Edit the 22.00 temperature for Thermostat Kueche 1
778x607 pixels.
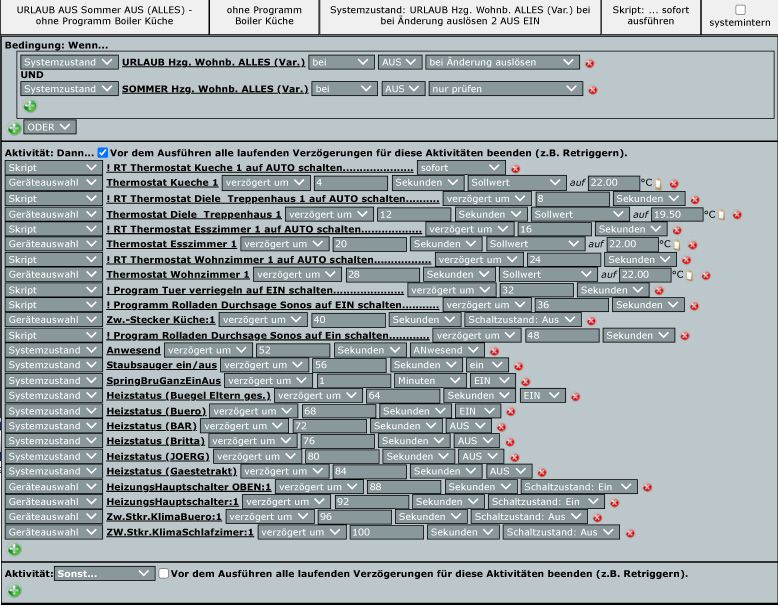pyautogui.click(x=614, y=183)
